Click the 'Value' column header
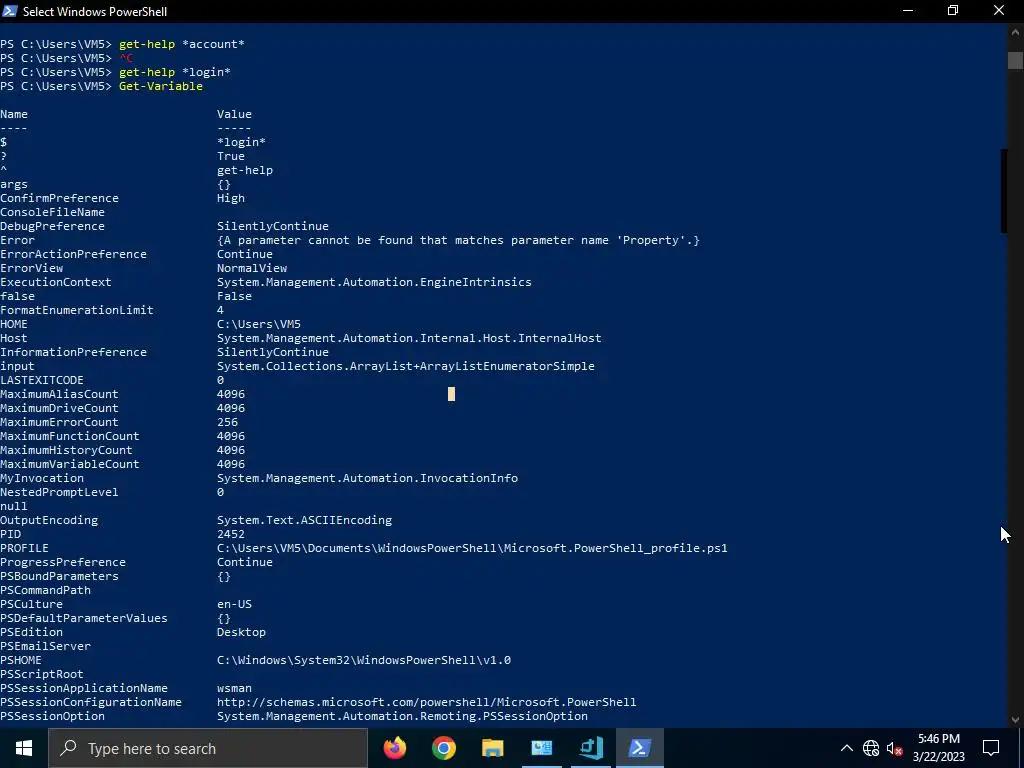Viewport: 1024px width, 768px height. point(234,114)
